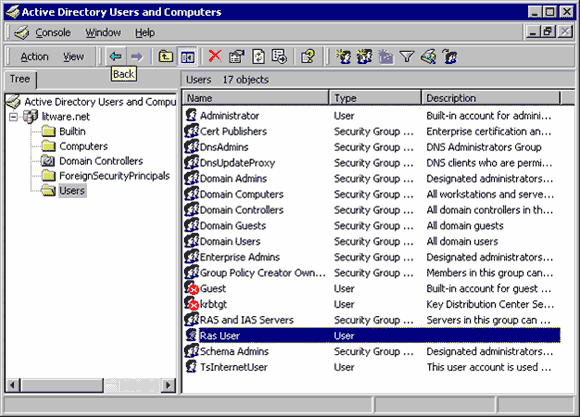Select ForeignSecurityPrincipals in the tree
580x417 pixels.
coord(114,176)
